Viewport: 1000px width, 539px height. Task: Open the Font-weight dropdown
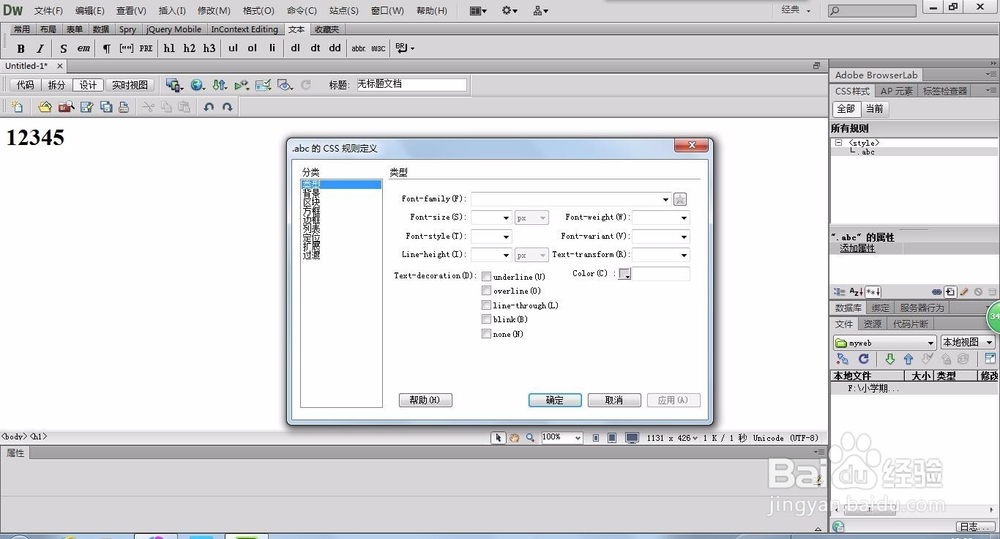(x=684, y=218)
